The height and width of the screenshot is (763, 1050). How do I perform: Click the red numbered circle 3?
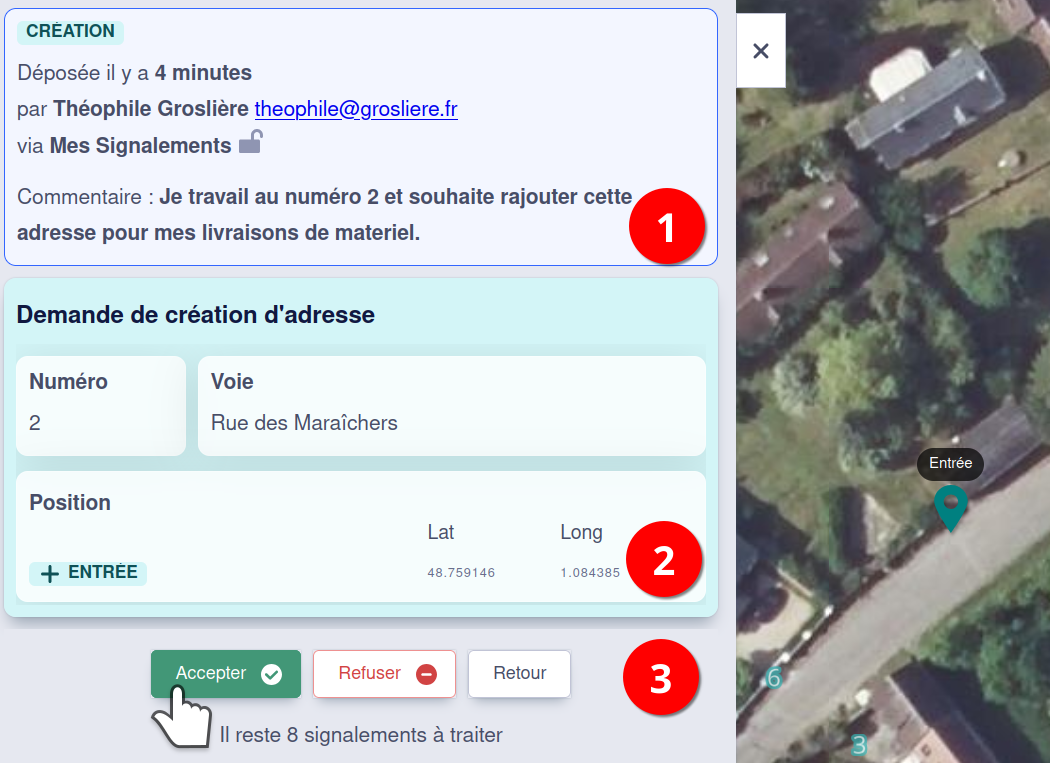pos(661,677)
